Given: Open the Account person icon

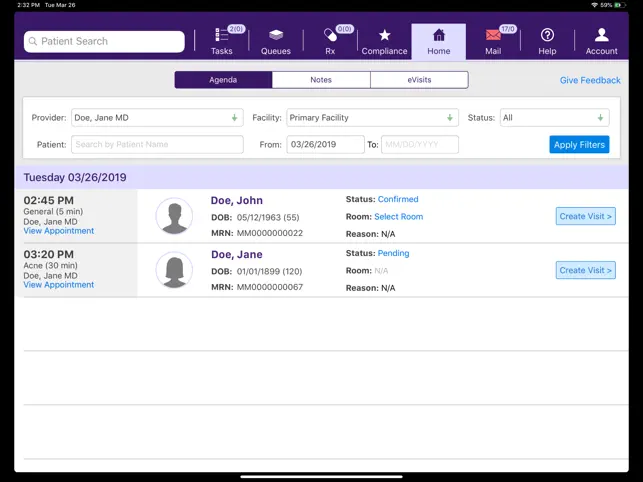Looking at the screenshot, I should (x=602, y=35).
